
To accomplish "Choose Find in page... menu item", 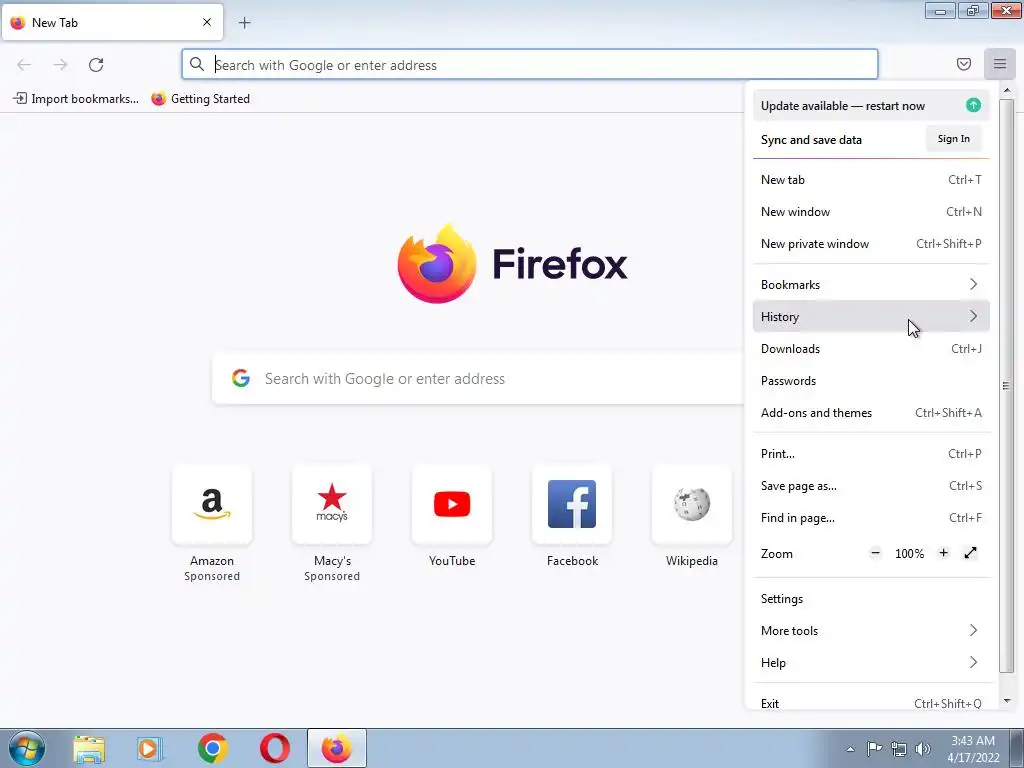I will point(871,517).
